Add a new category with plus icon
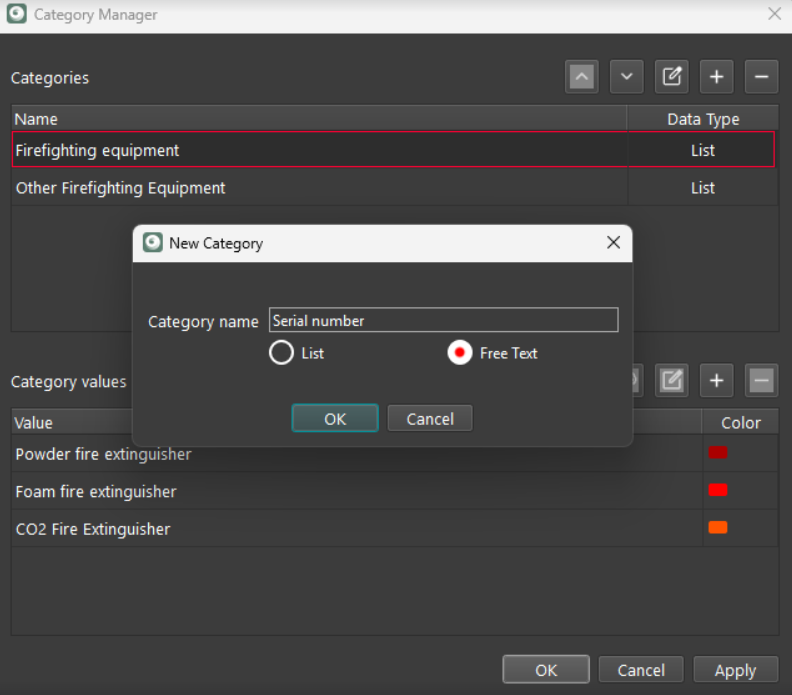 (x=717, y=77)
